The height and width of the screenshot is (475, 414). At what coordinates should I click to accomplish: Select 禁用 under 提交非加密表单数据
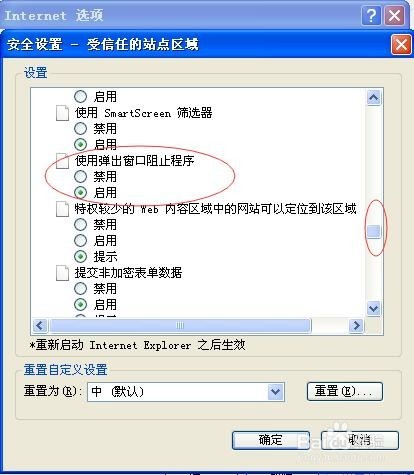pos(80,288)
